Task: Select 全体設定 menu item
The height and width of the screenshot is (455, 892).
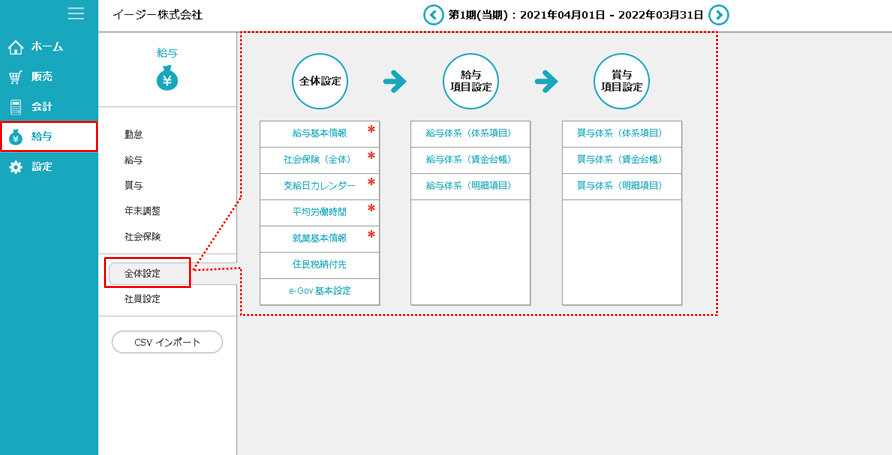Action: pos(148,273)
